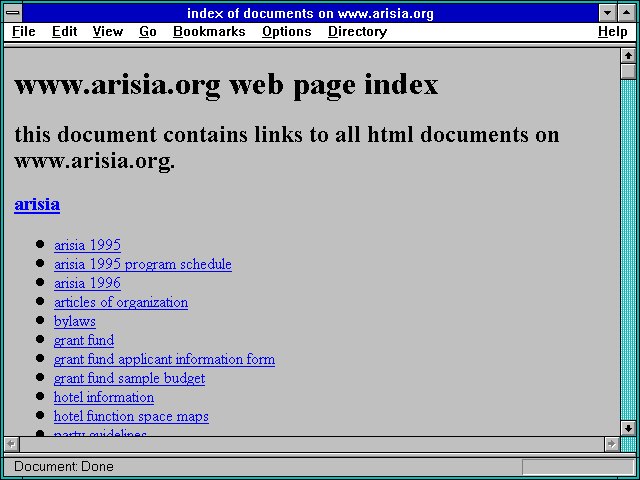Click the 'Document: Done' status text
This screenshot has height=480, width=640.
(64, 467)
